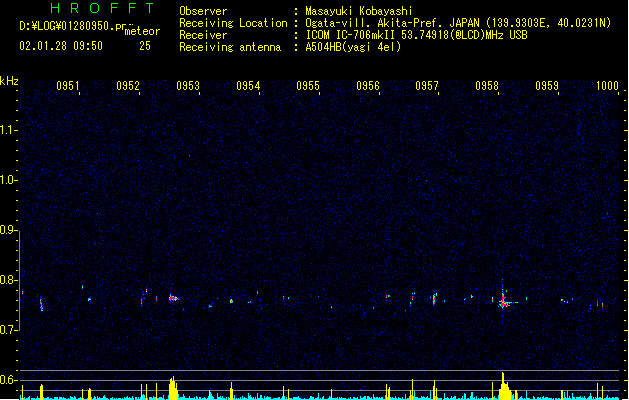Click the 'Receiver' field label
The height and width of the screenshot is (400, 629).
[x=203, y=35]
